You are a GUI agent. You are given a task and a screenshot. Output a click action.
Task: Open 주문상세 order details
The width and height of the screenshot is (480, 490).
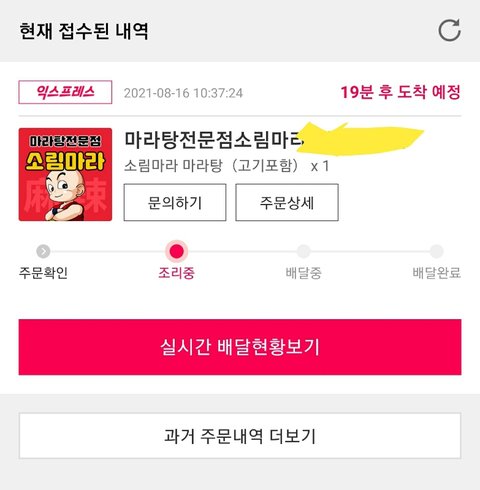[287, 202]
